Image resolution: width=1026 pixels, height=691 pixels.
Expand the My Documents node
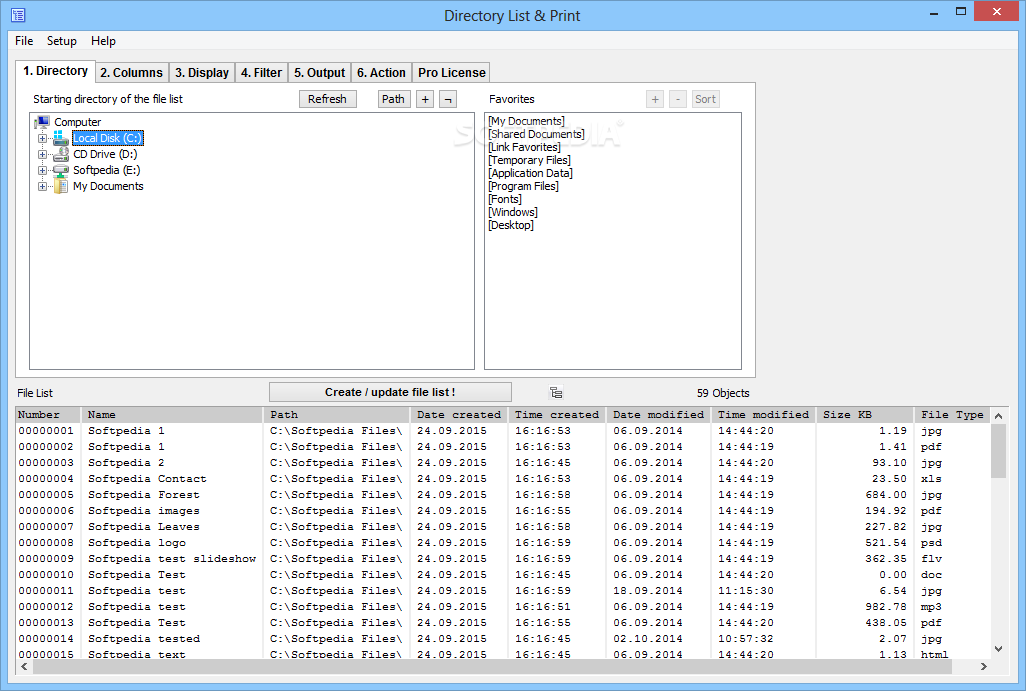coord(42,186)
